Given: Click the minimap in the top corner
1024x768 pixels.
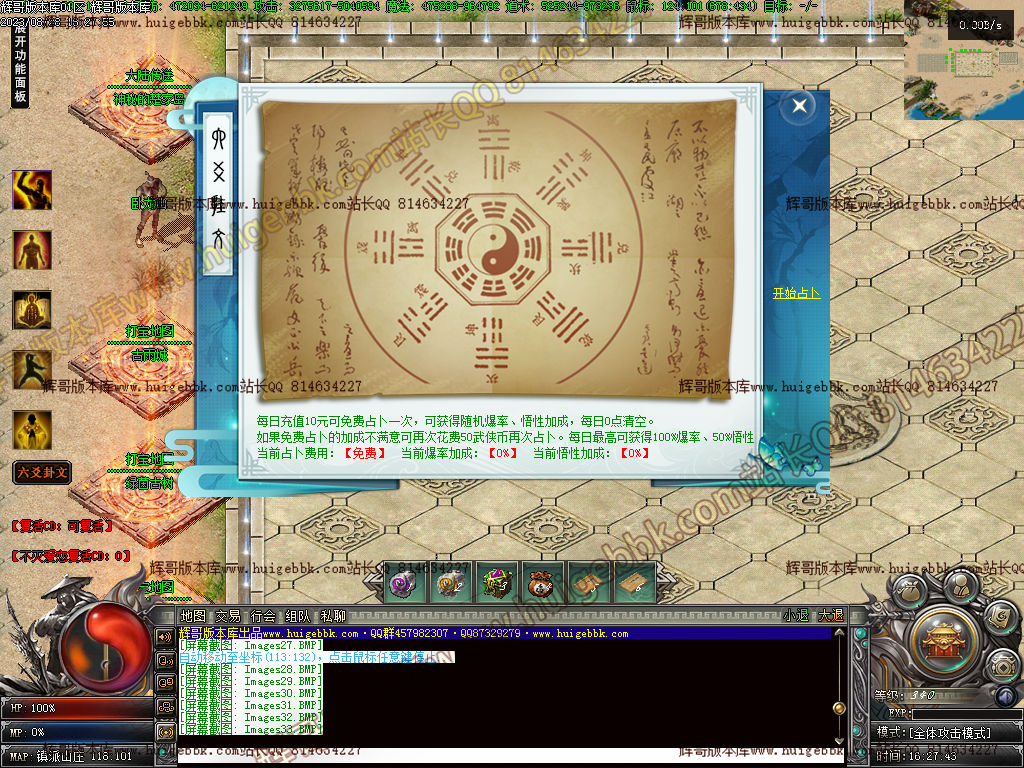Looking at the screenshot, I should coord(964,61).
